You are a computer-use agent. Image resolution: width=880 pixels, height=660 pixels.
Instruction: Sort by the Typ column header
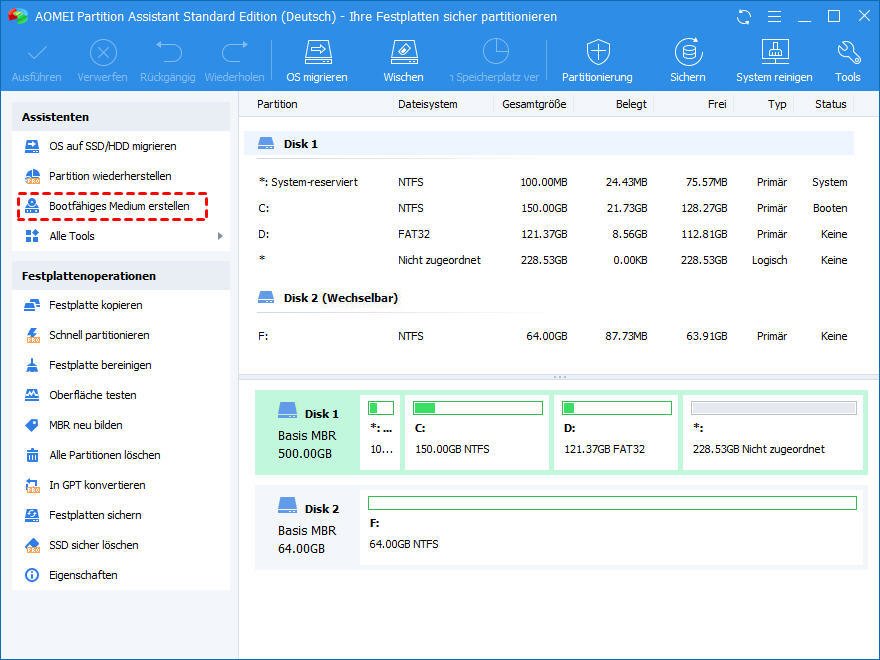tap(777, 104)
